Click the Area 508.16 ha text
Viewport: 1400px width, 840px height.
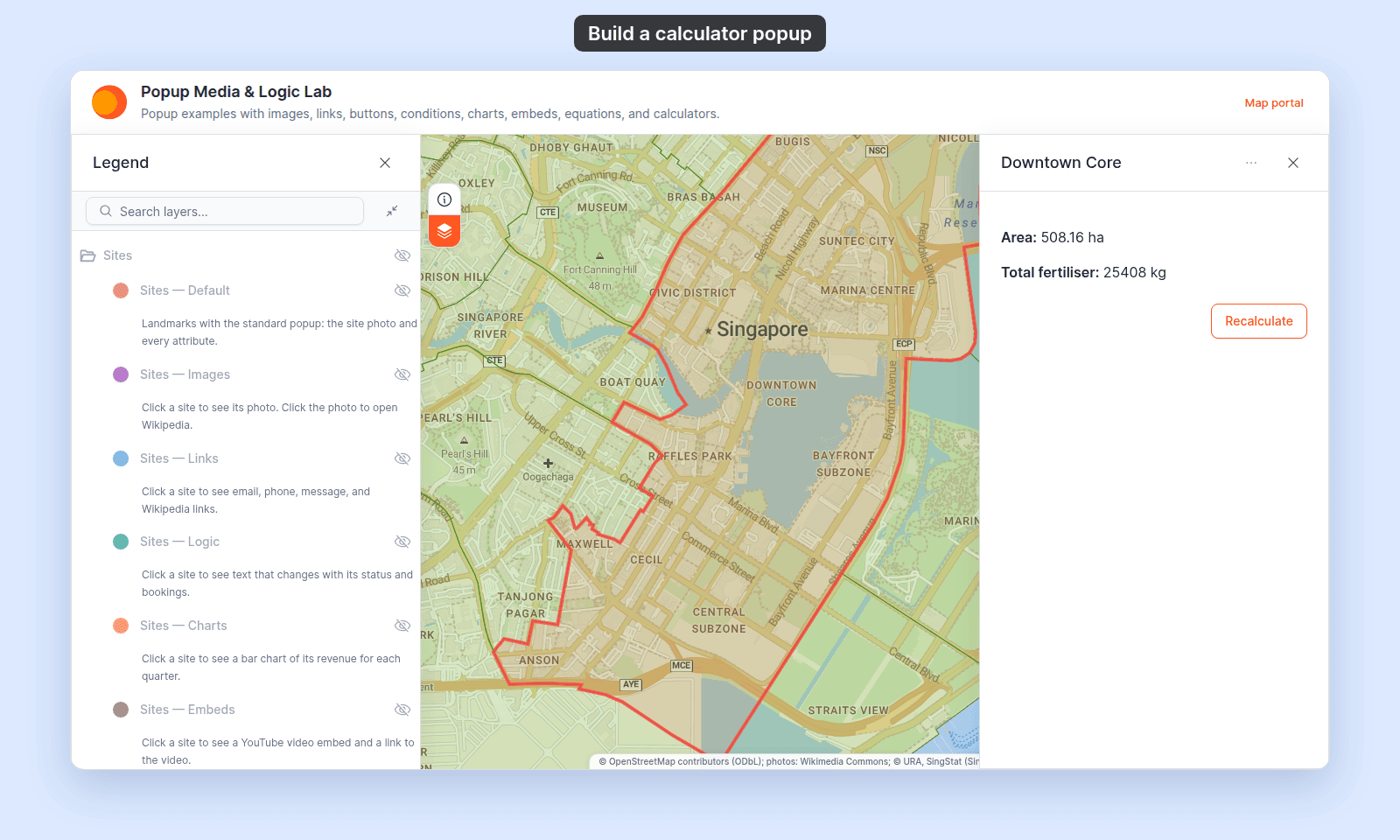pos(1053,237)
